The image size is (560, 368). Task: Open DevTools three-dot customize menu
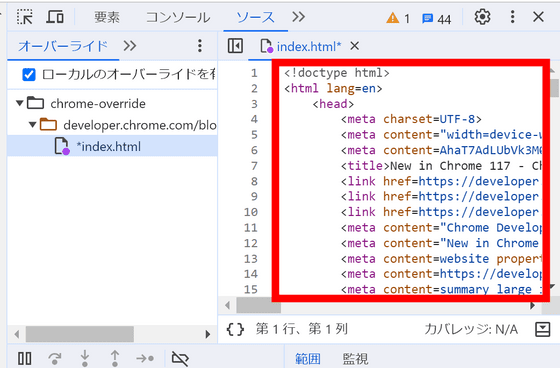(x=512, y=17)
